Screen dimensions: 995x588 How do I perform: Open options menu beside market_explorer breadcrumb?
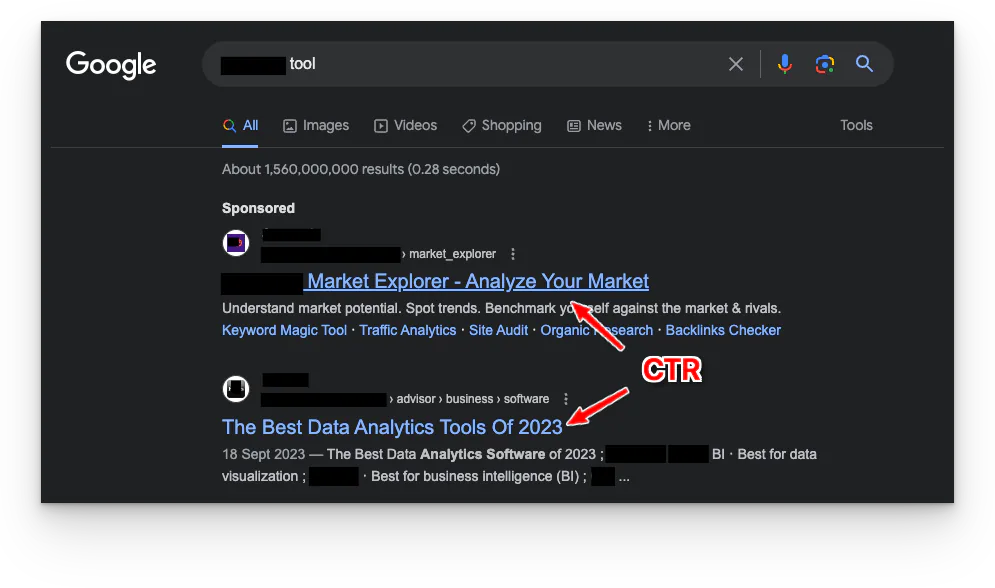pos(513,254)
